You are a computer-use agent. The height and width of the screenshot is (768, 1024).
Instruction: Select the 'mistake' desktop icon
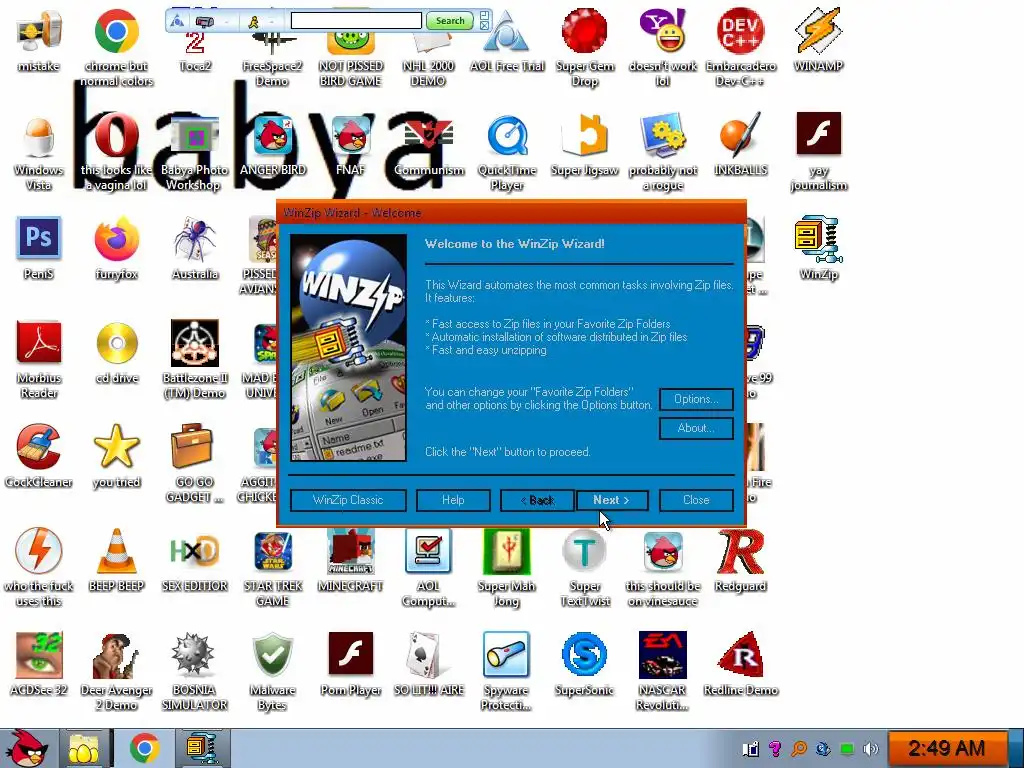(39, 40)
